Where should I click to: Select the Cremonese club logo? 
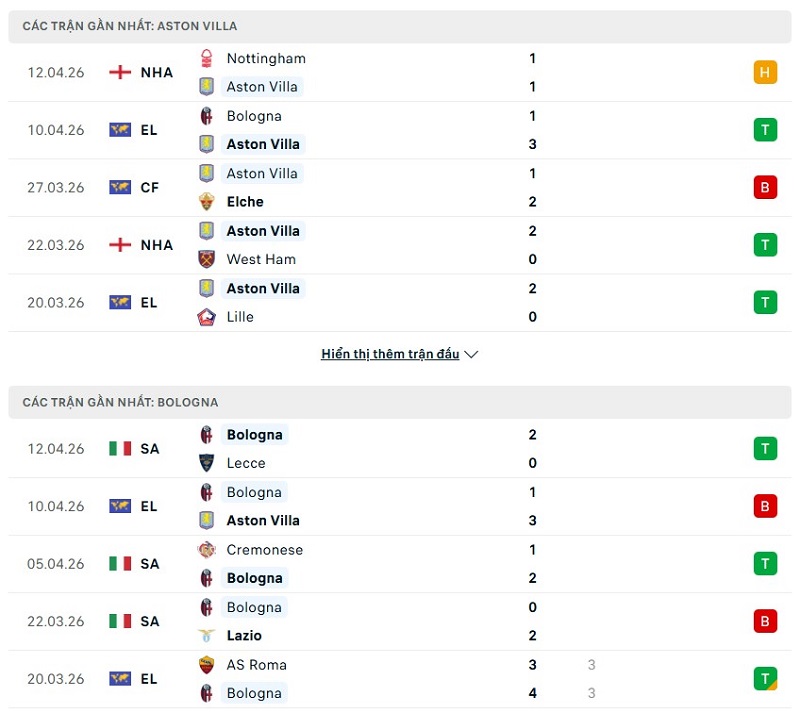207,549
